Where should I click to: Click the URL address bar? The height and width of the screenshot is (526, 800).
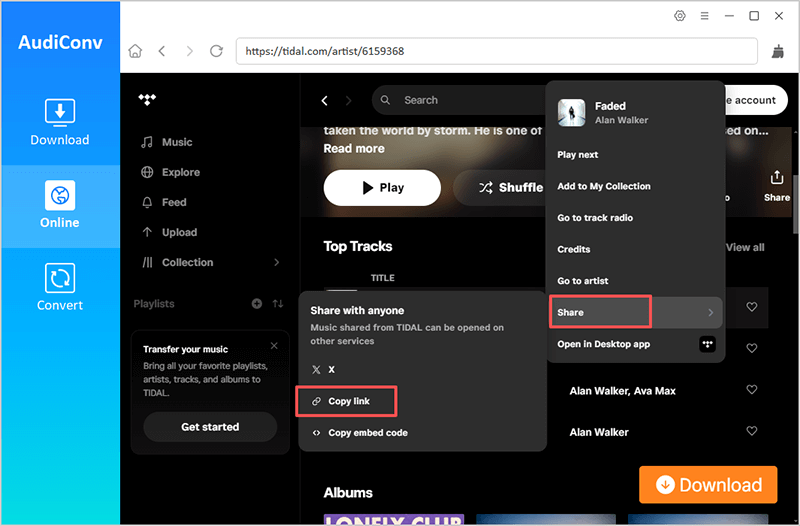496,51
